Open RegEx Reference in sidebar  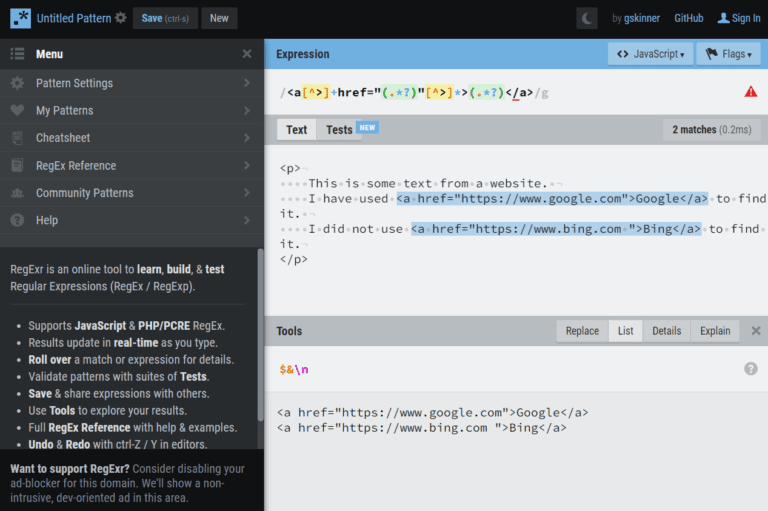(x=130, y=166)
